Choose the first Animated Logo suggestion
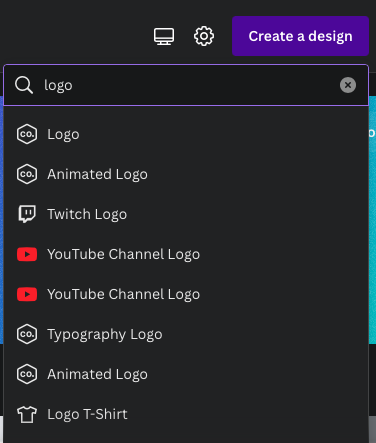Viewport: 376px width, 443px height. click(186, 174)
